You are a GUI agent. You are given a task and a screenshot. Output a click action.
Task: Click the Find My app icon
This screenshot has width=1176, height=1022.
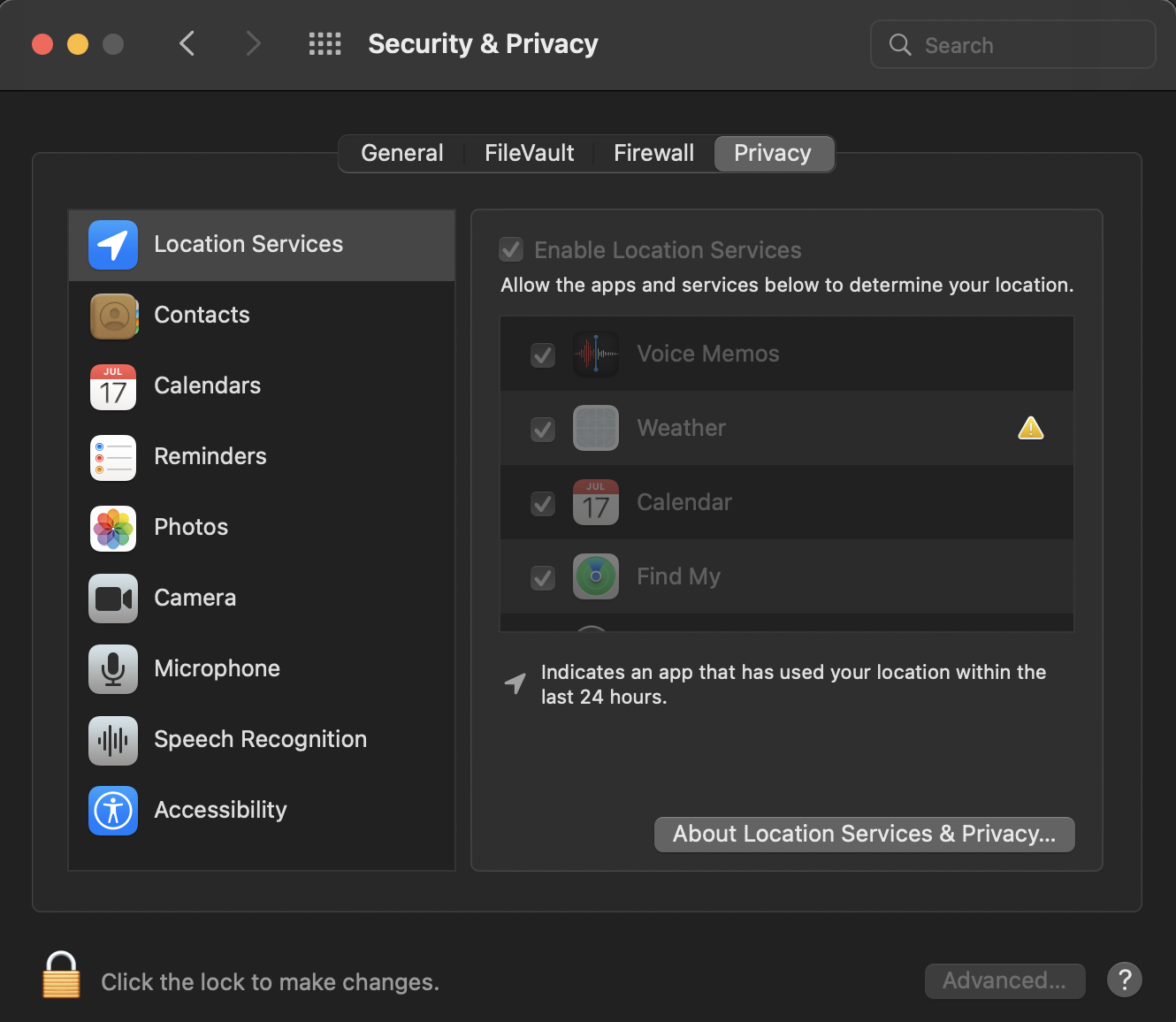[596, 576]
